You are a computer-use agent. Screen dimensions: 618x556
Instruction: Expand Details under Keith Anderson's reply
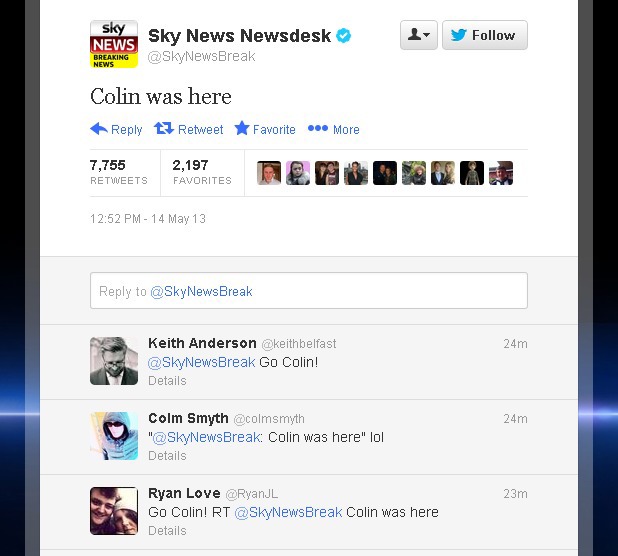pos(167,381)
